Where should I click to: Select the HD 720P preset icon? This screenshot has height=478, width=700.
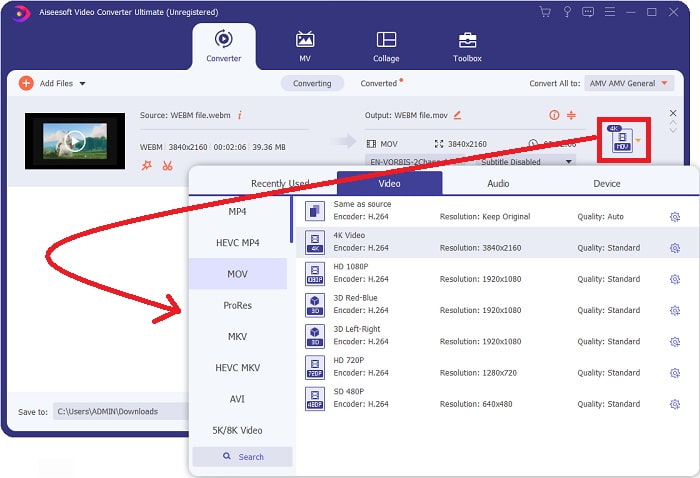(x=315, y=367)
